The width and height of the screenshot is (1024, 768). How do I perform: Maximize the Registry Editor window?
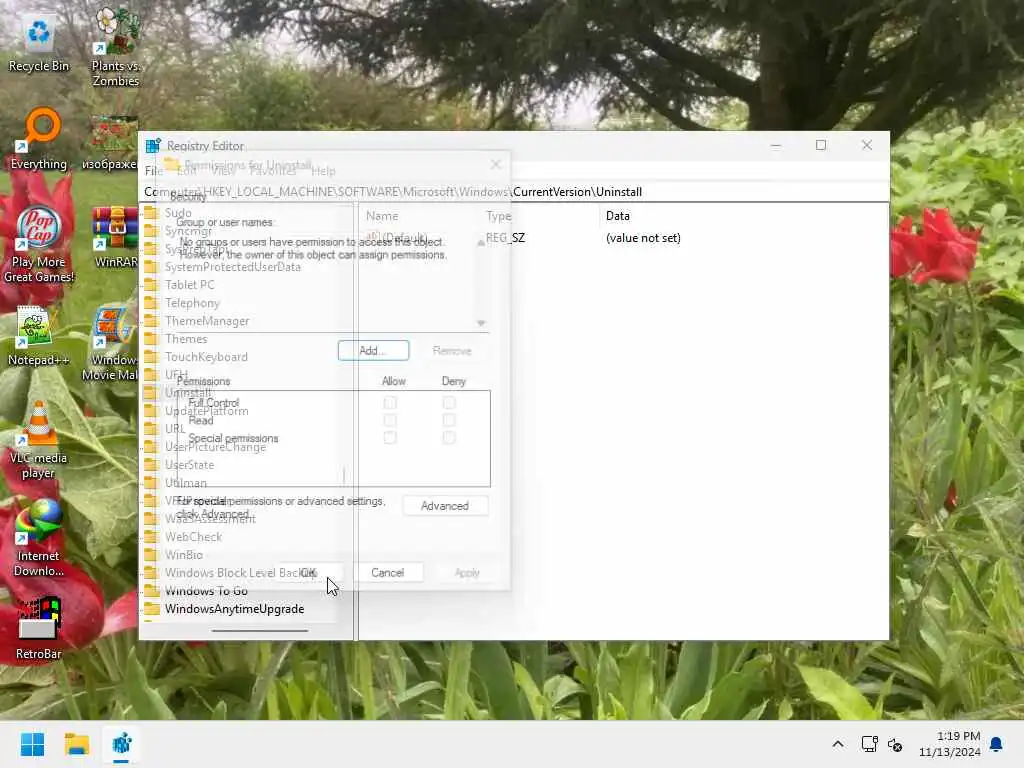821,145
